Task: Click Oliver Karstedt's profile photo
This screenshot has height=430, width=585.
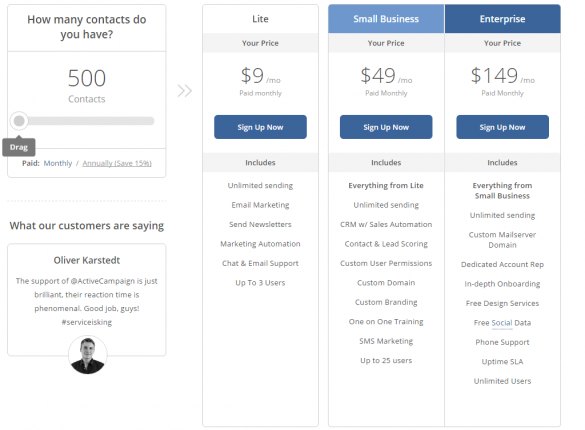Action: tap(88, 355)
